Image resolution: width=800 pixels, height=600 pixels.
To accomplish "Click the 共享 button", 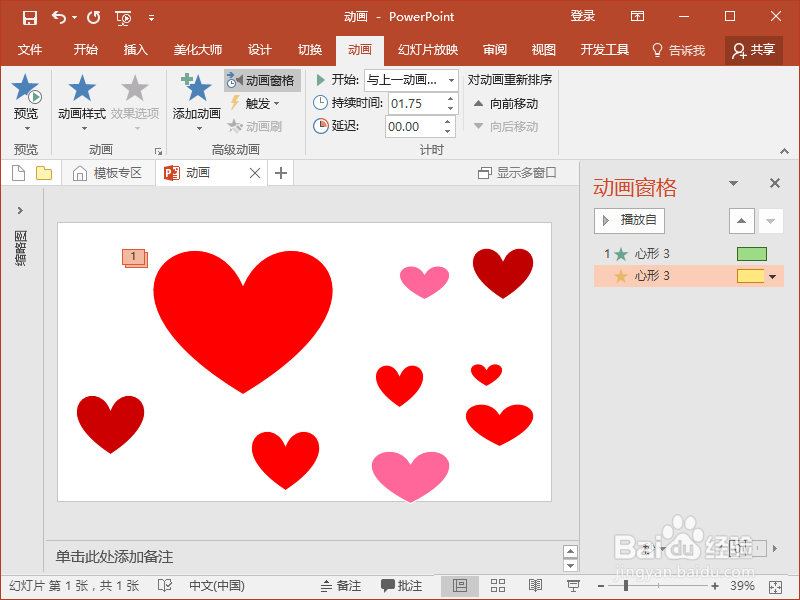I will 754,49.
